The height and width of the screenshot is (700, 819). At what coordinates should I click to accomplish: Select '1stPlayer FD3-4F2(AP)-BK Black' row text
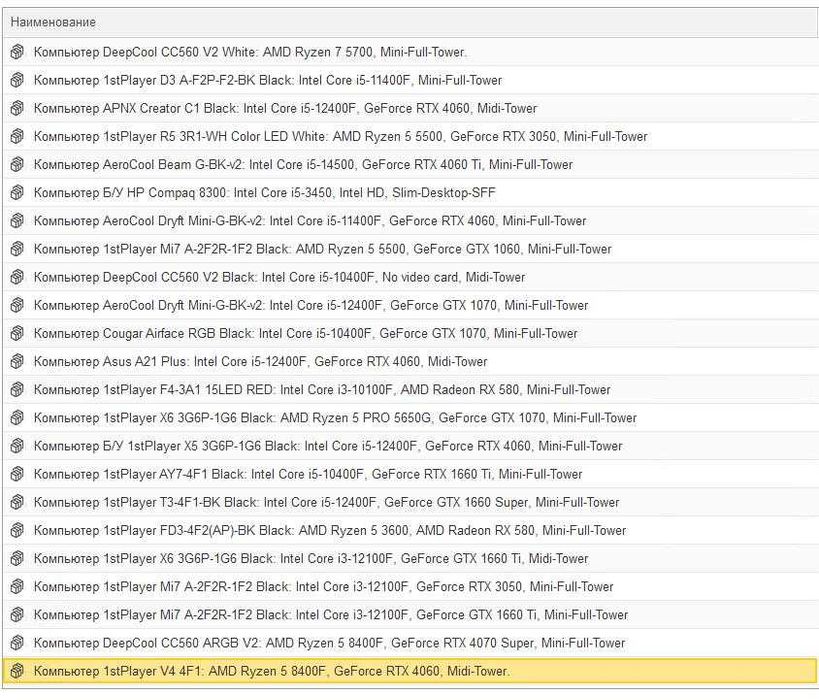pos(330,531)
